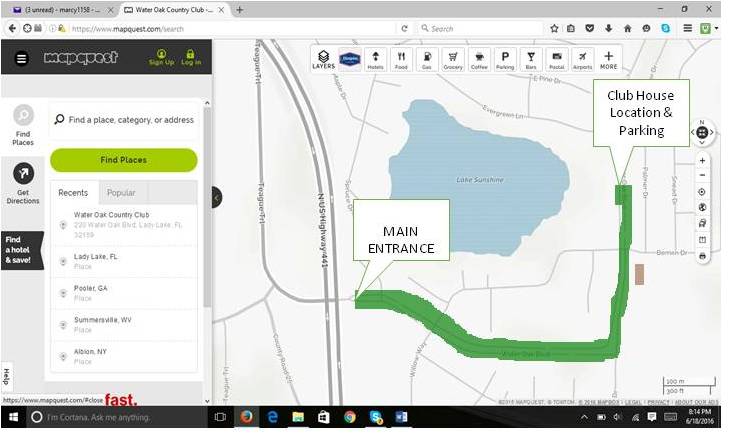Show Grocery stores on the map
Image resolution: width=730 pixels, height=434 pixels.
(453, 60)
